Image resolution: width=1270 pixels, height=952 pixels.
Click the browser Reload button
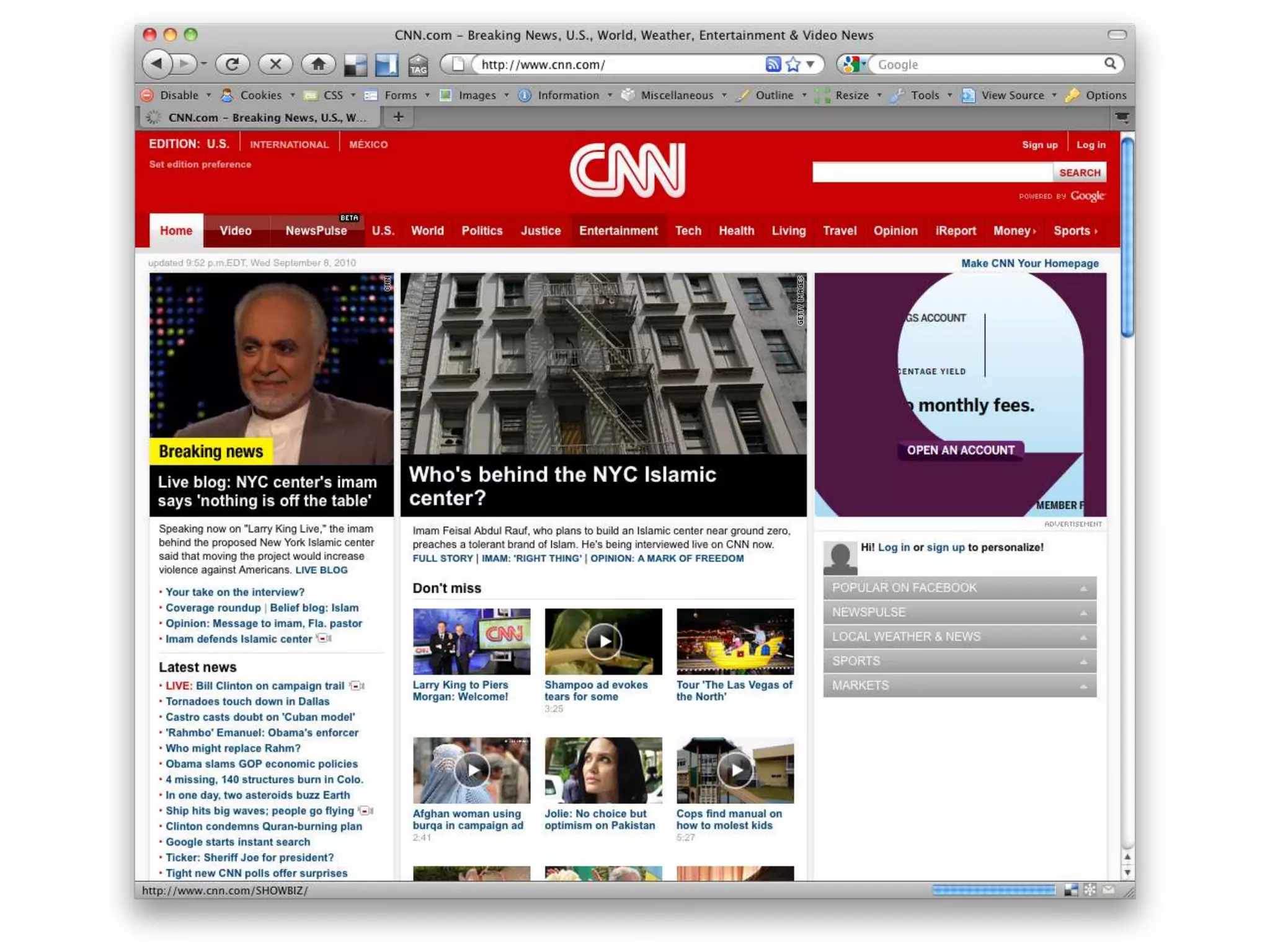tap(232, 64)
